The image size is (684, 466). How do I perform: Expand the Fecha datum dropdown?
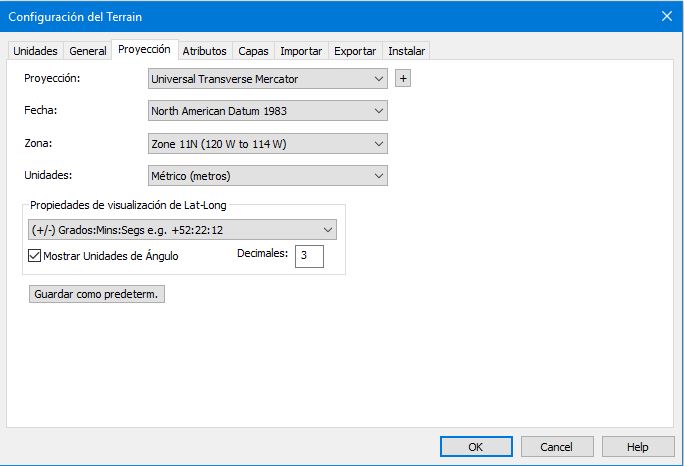[267, 111]
